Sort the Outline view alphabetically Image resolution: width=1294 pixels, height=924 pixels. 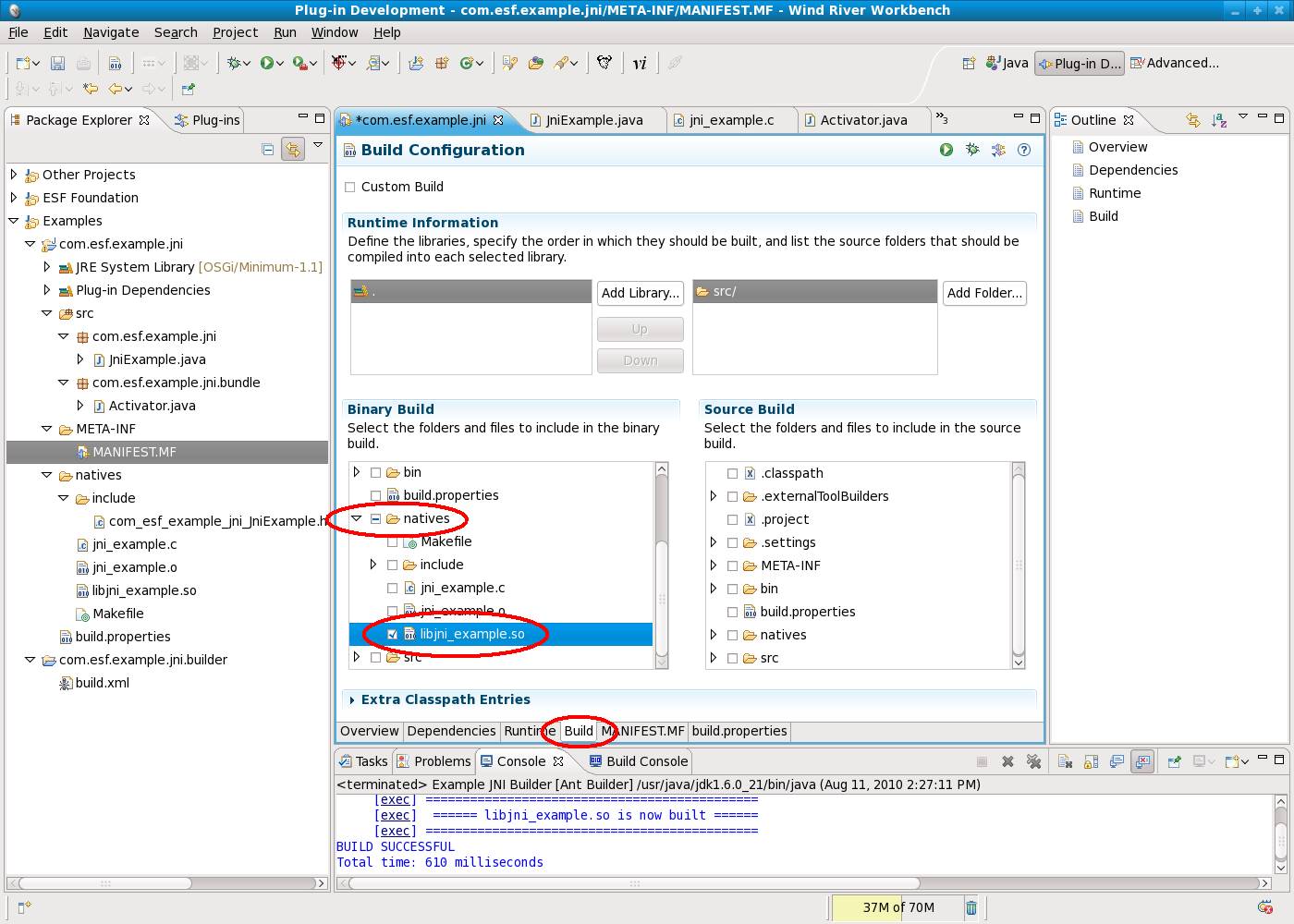[x=1218, y=120]
